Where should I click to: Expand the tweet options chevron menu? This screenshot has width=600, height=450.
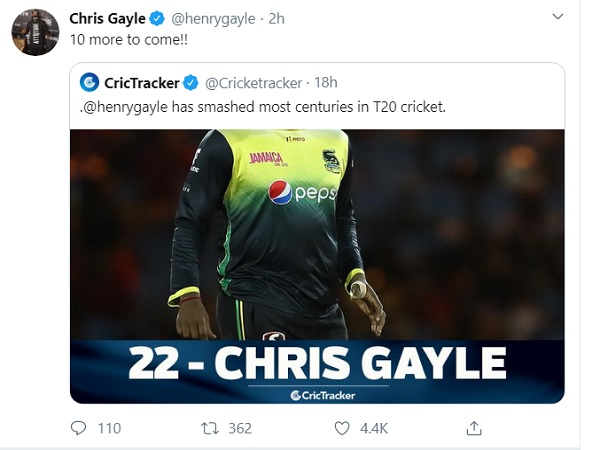[557, 18]
